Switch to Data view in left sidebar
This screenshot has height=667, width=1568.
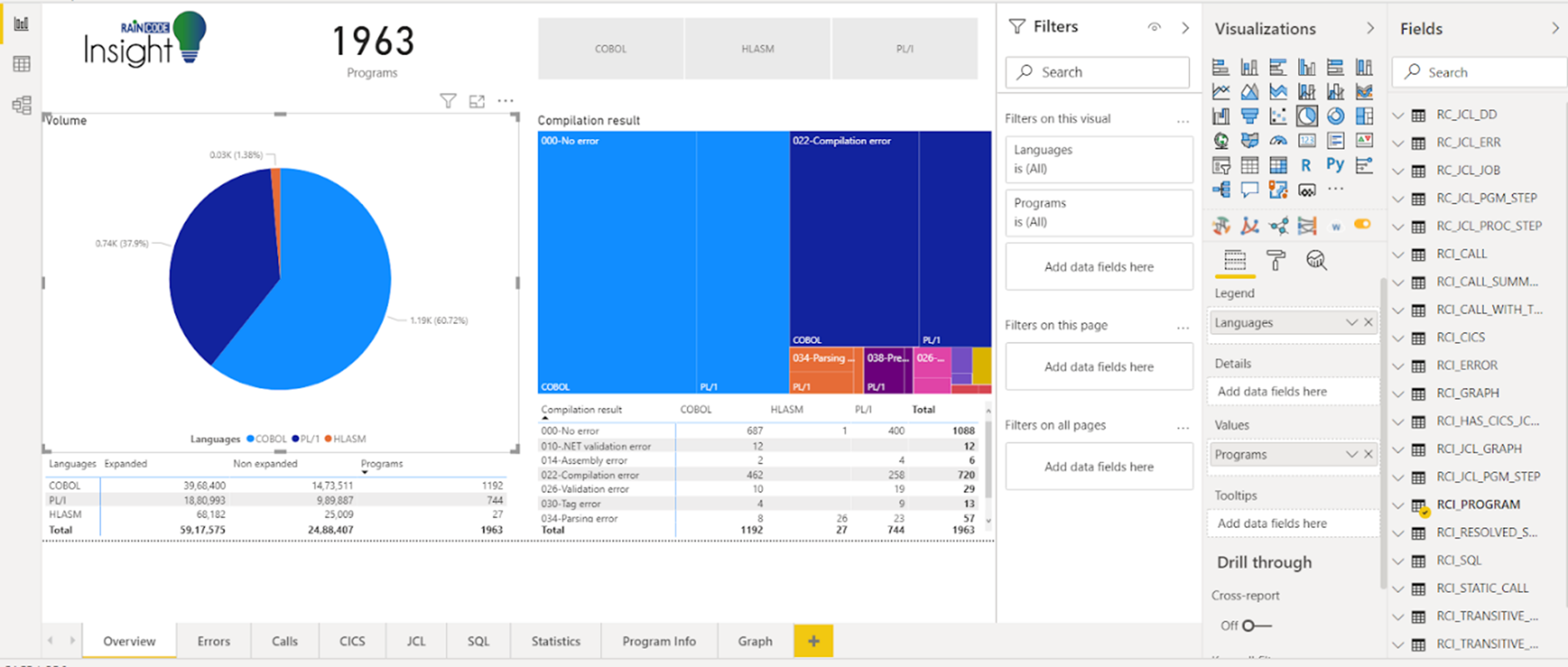(21, 64)
